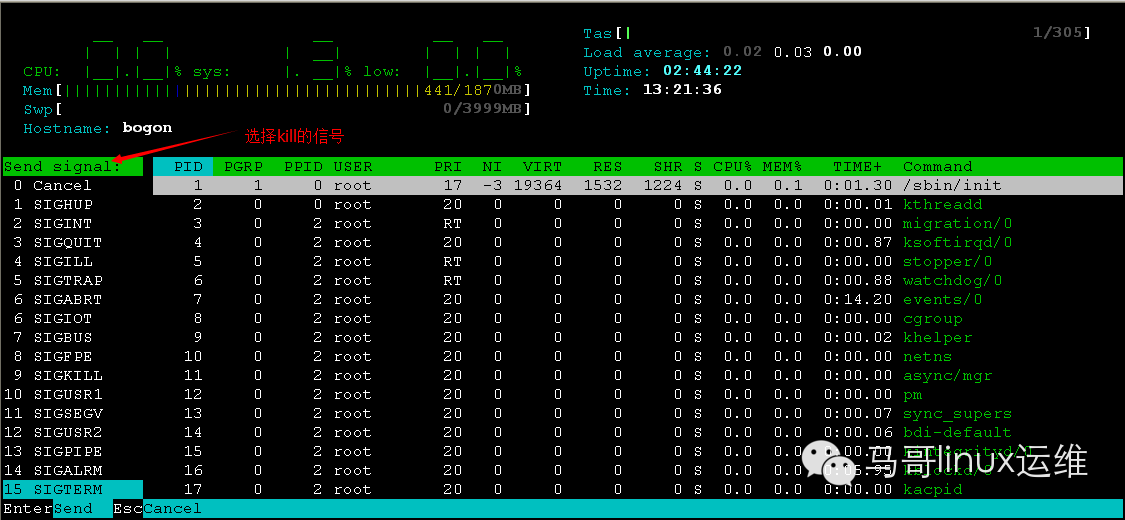The image size is (1125, 520).
Task: Click the USER column header
Action: (352, 166)
